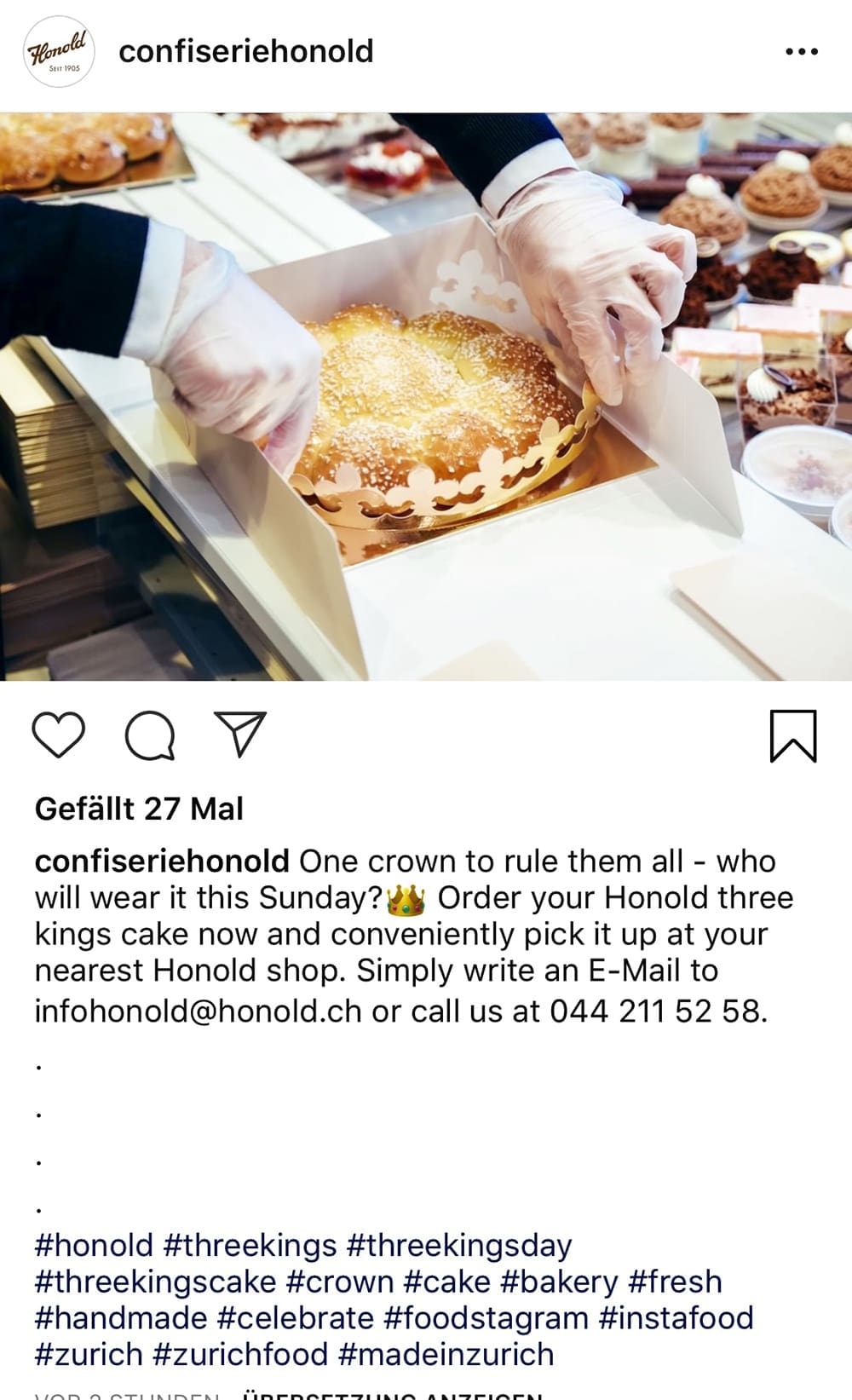
Task: Open the #bakery hashtag
Action: (559, 1282)
